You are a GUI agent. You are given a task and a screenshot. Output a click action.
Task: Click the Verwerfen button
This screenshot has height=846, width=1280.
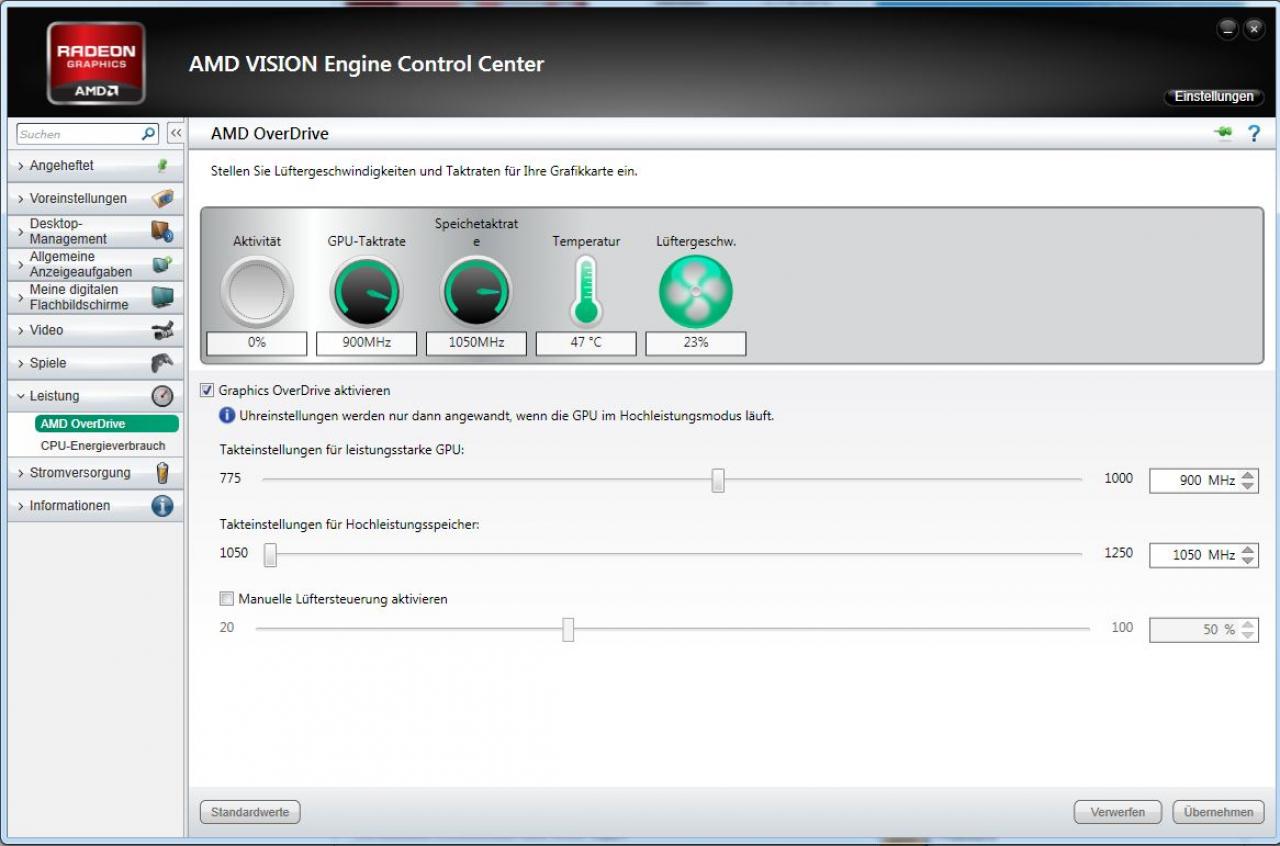point(1118,812)
